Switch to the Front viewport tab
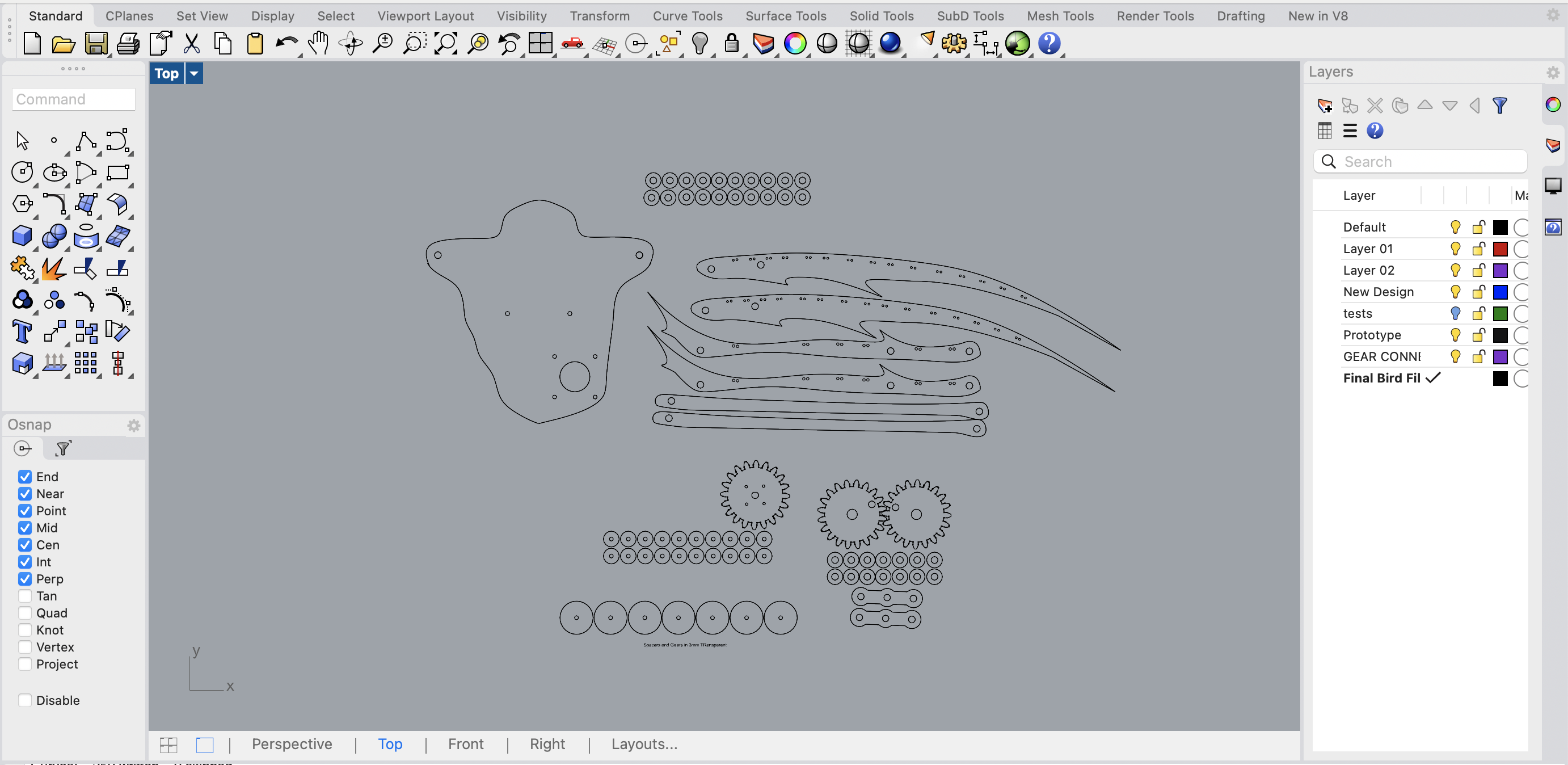 pyautogui.click(x=466, y=745)
